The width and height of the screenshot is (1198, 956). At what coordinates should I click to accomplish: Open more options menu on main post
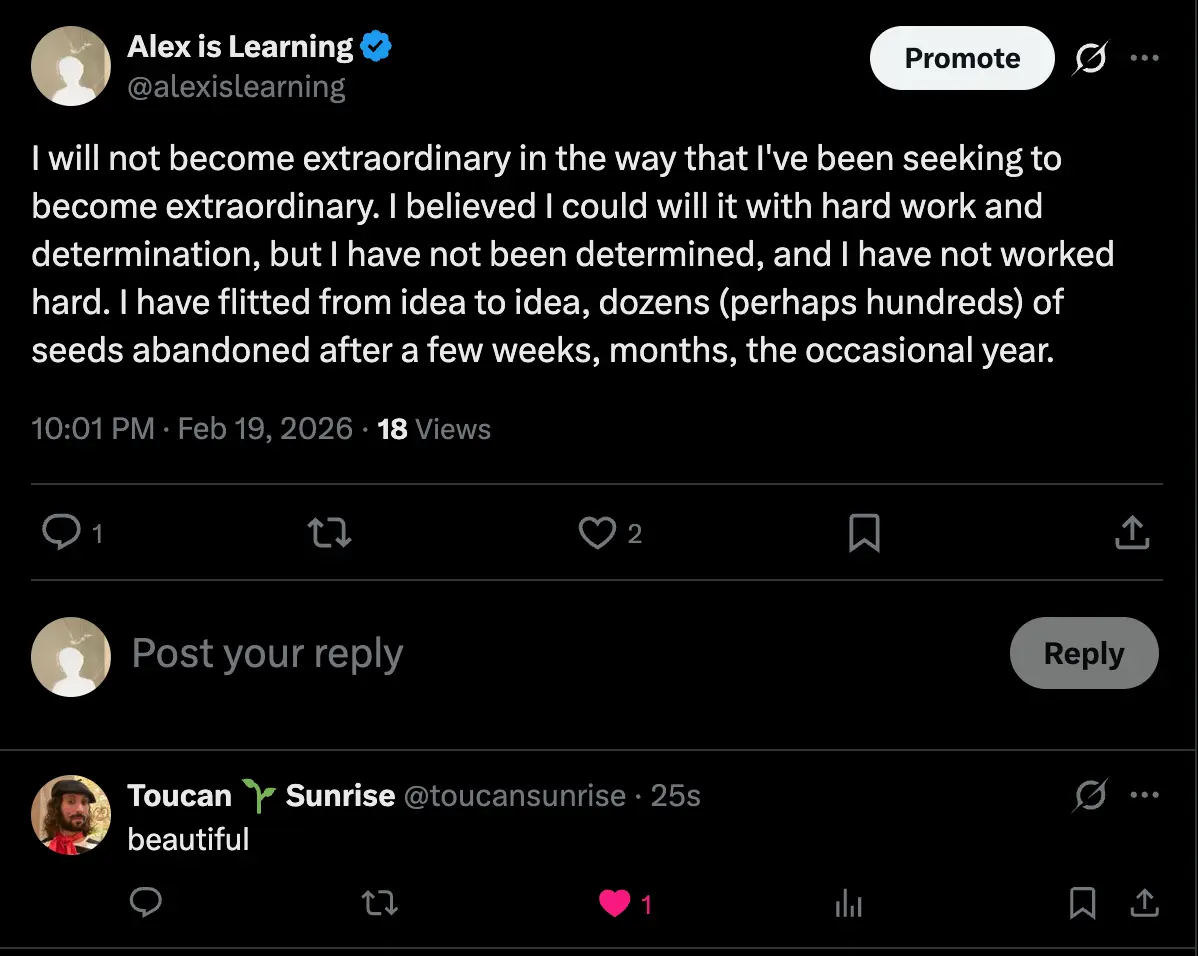[x=1144, y=58]
